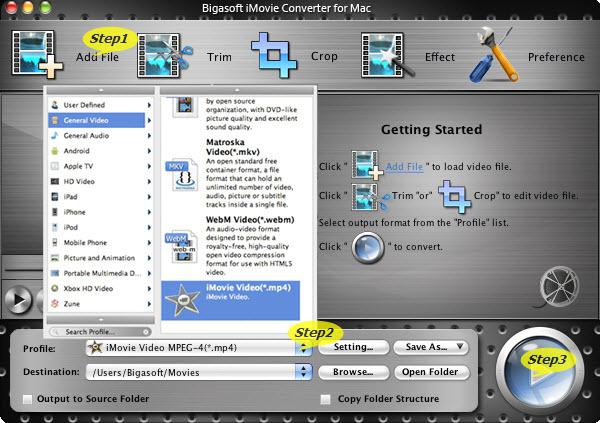Click the film reel icon in preview area
The width and height of the screenshot is (600, 423).
click(558, 287)
